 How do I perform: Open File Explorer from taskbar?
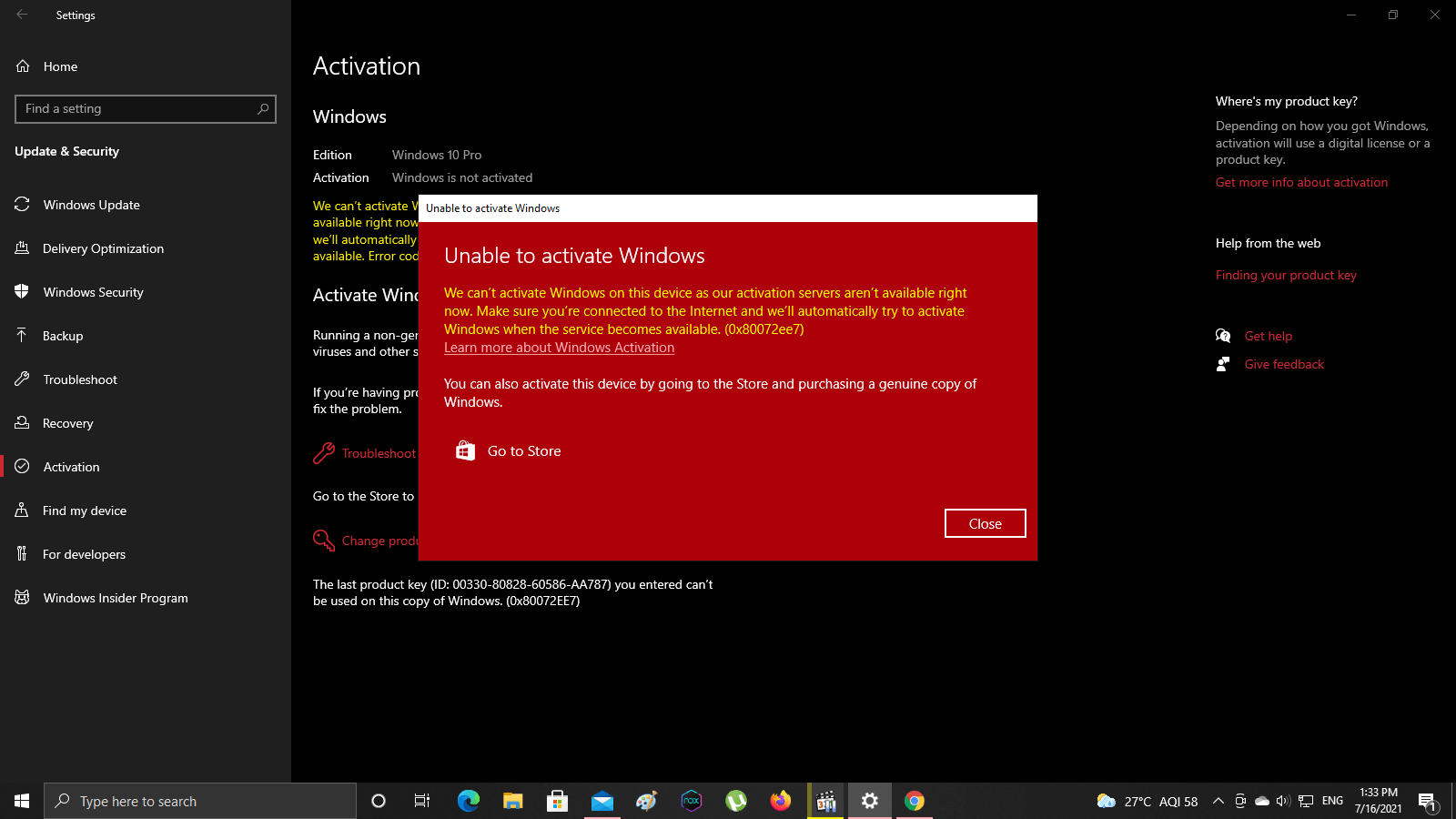(512, 801)
